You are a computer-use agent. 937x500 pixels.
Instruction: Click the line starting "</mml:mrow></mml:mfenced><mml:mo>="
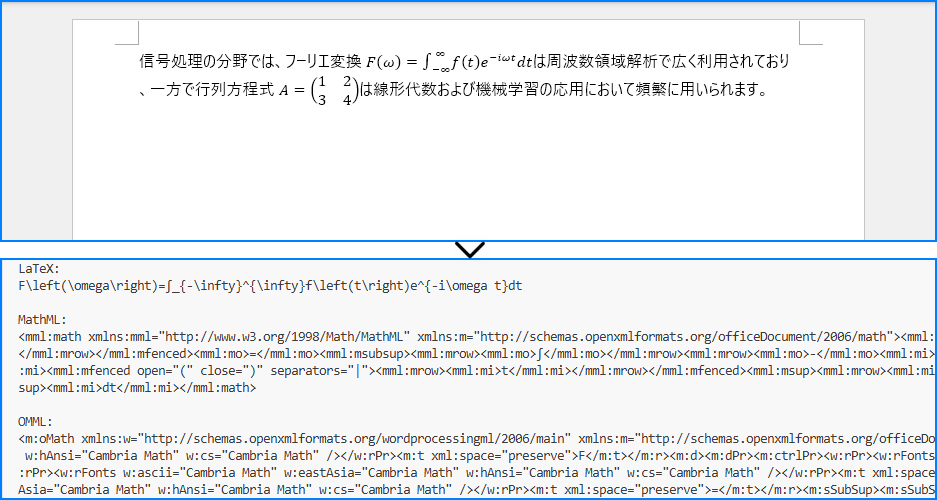[477, 354]
